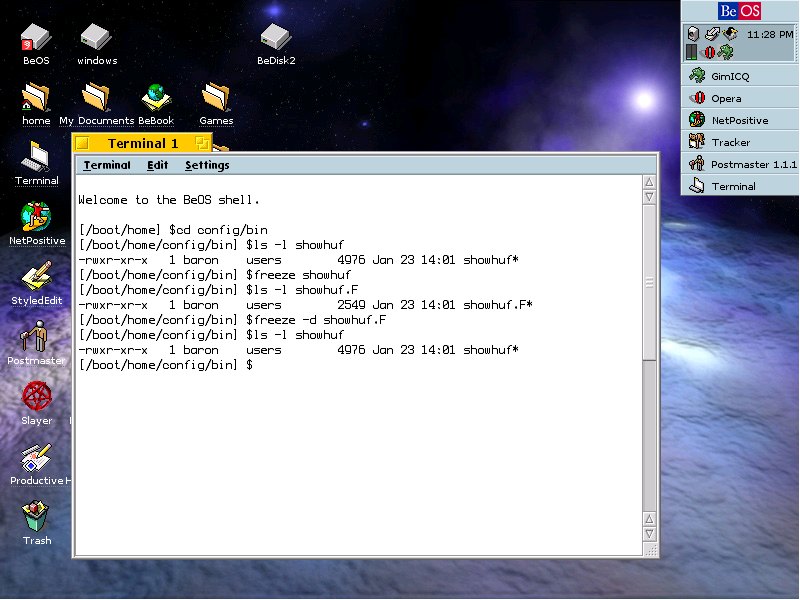Click the down arrow at the scrollbar bottom
Image resolution: width=800 pixels, height=600 pixels.
(x=649, y=534)
